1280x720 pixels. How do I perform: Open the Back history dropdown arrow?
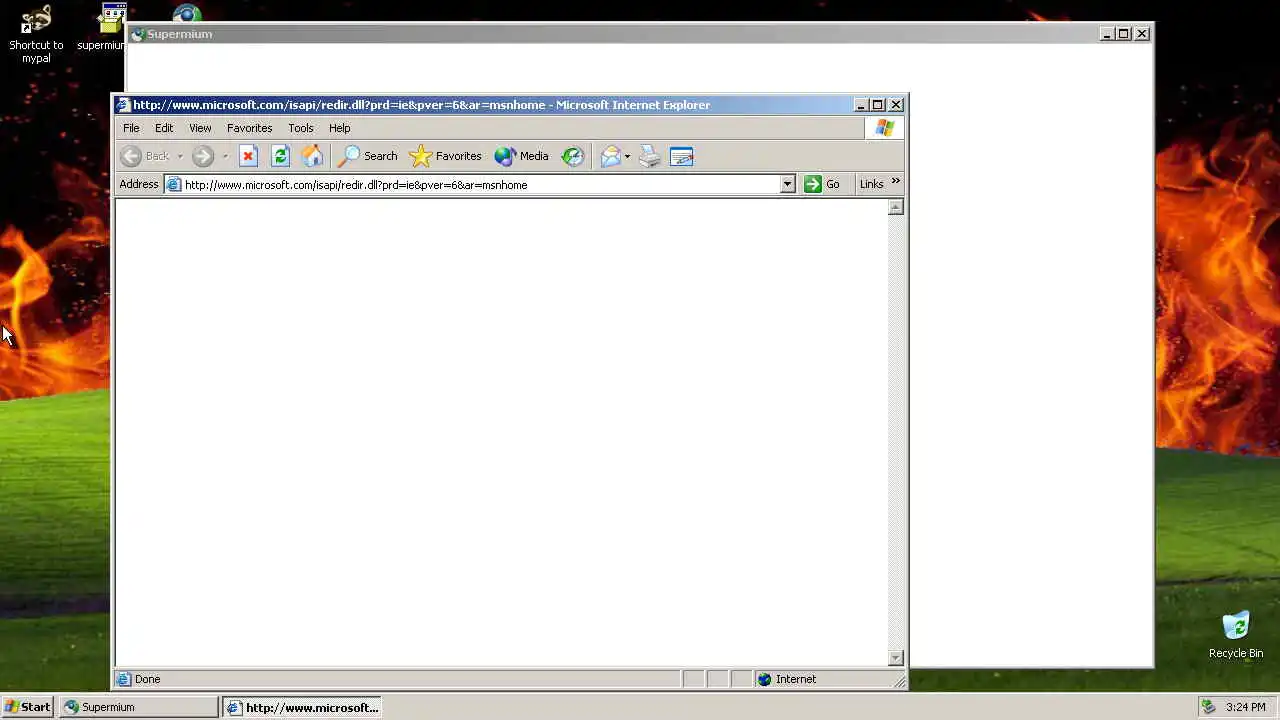(x=180, y=156)
